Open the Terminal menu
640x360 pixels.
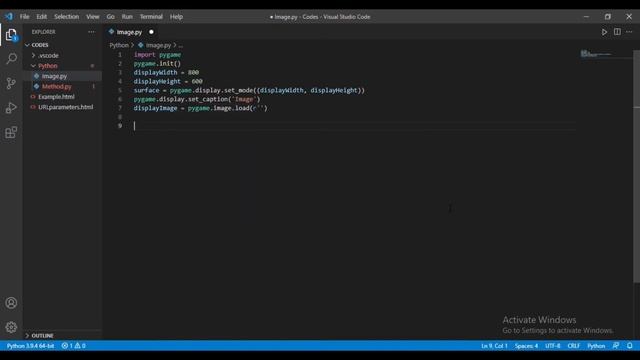click(x=151, y=17)
